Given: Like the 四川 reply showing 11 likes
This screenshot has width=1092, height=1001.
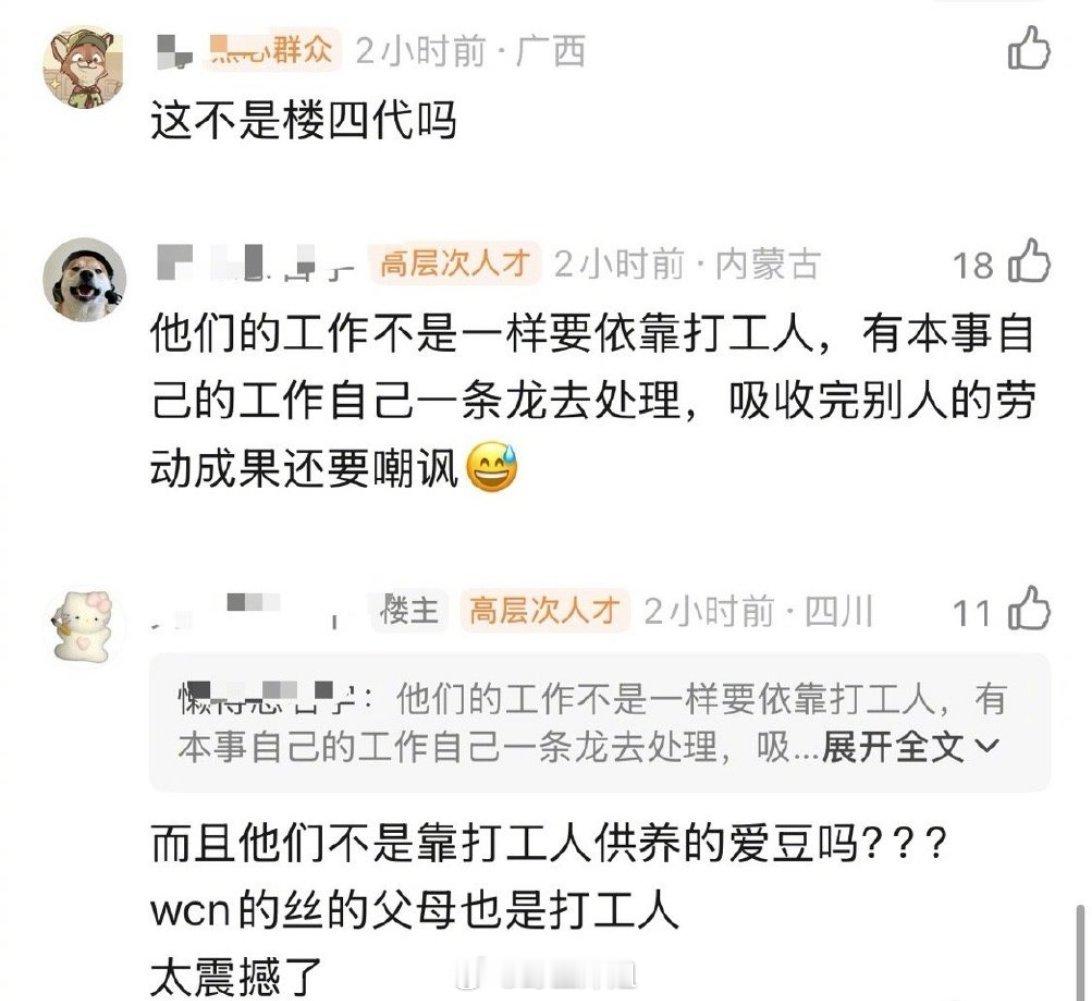Looking at the screenshot, I should click(1029, 608).
